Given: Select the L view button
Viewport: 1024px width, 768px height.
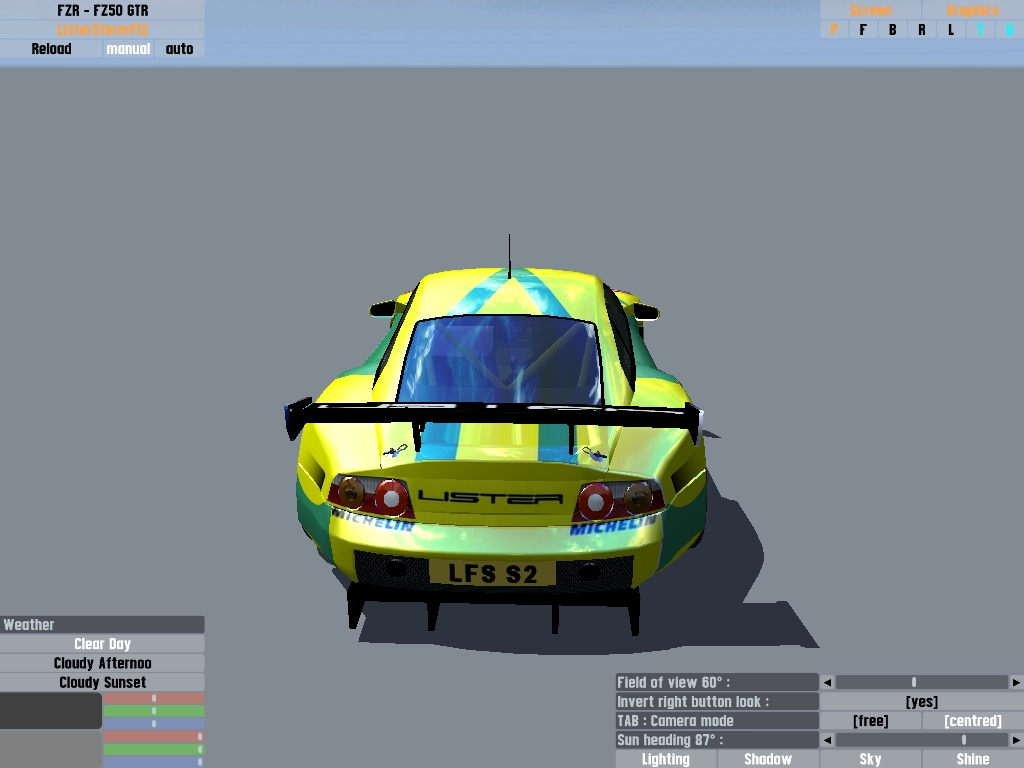Looking at the screenshot, I should click(951, 29).
